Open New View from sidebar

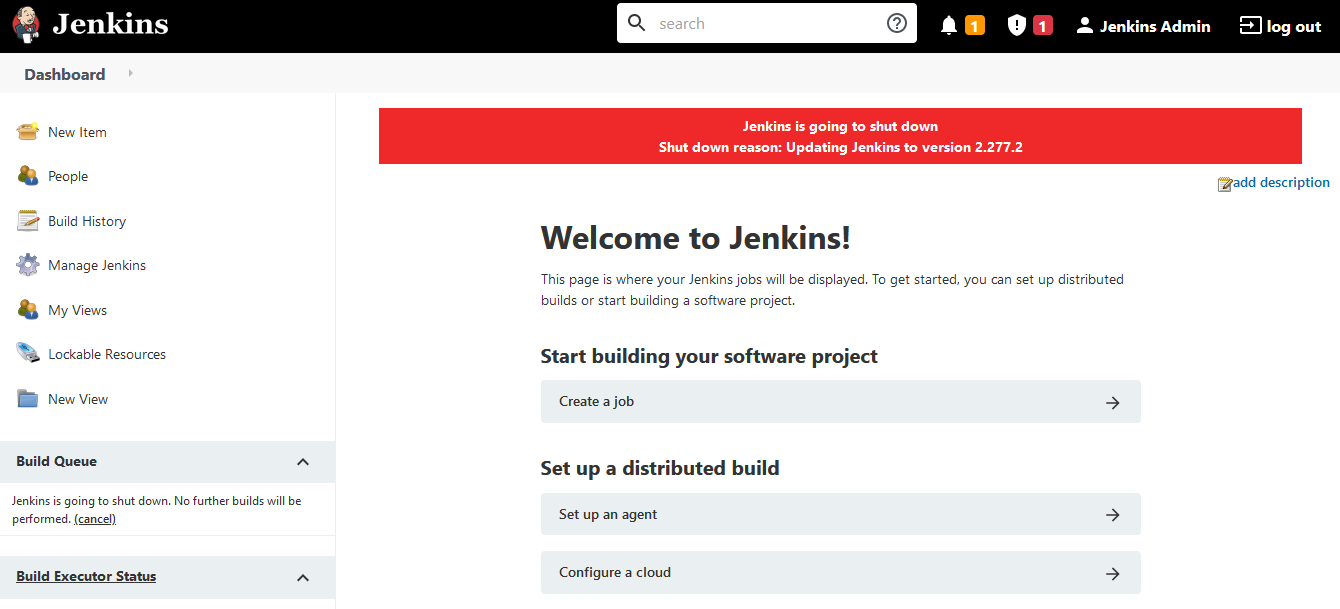[78, 399]
